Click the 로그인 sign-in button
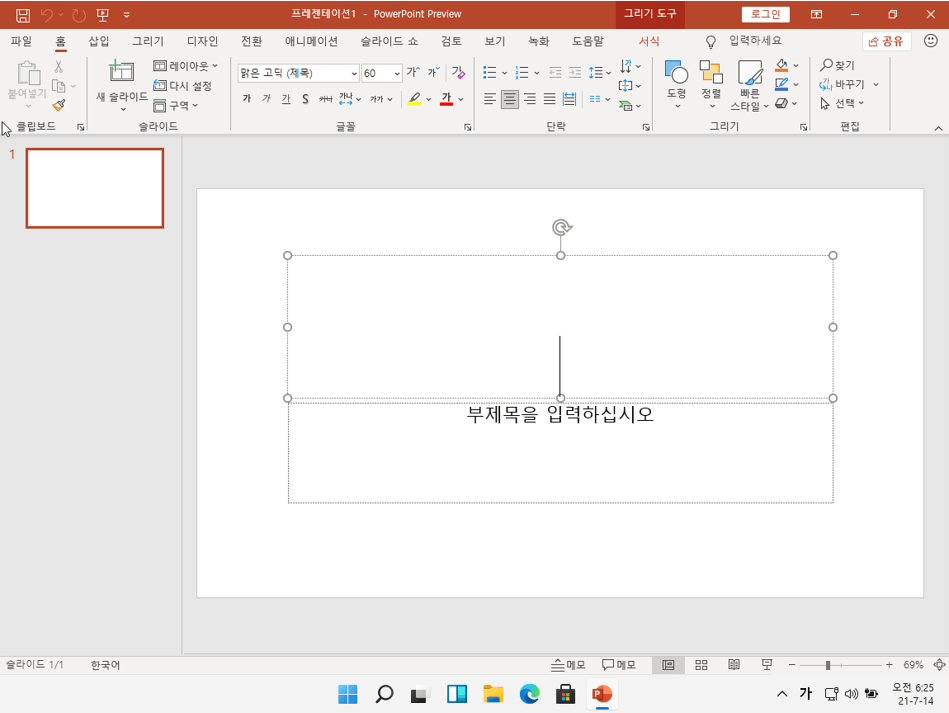Screen dimensions: 949x713 (765, 14)
